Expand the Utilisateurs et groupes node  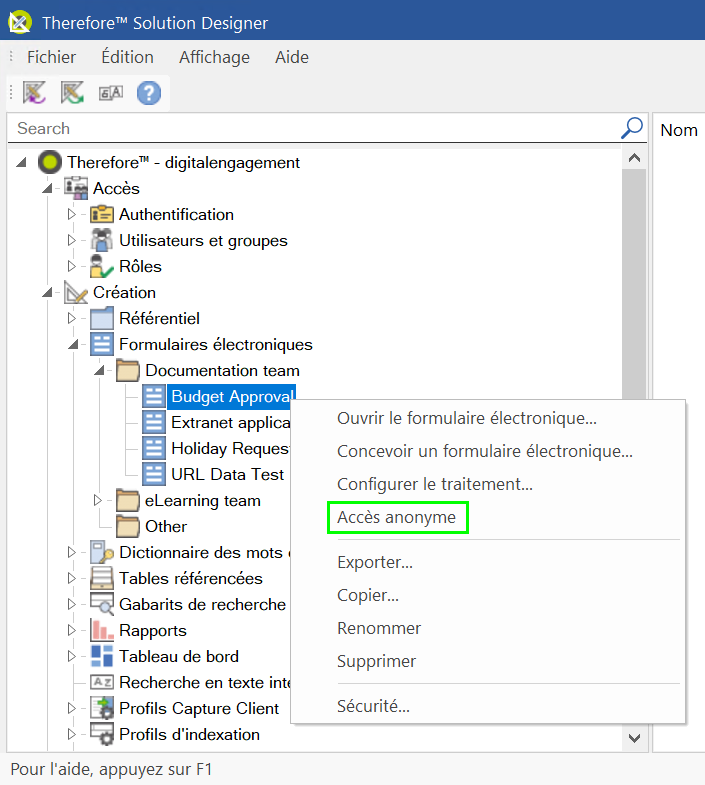72,240
